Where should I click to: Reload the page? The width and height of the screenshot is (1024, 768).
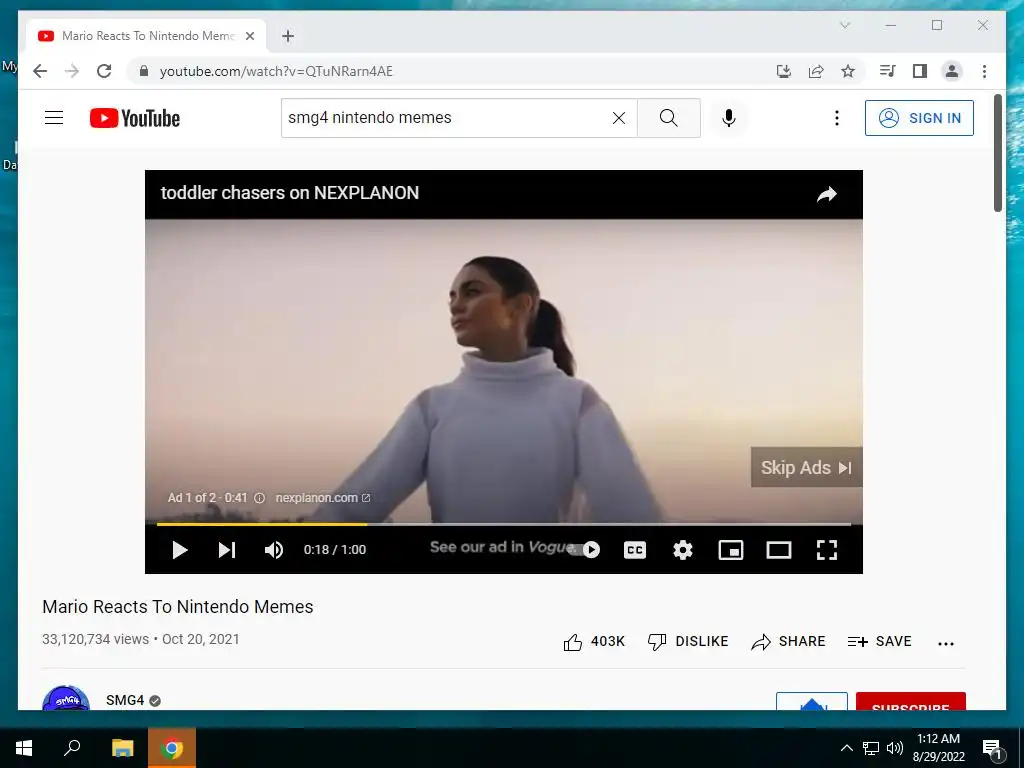click(x=104, y=71)
